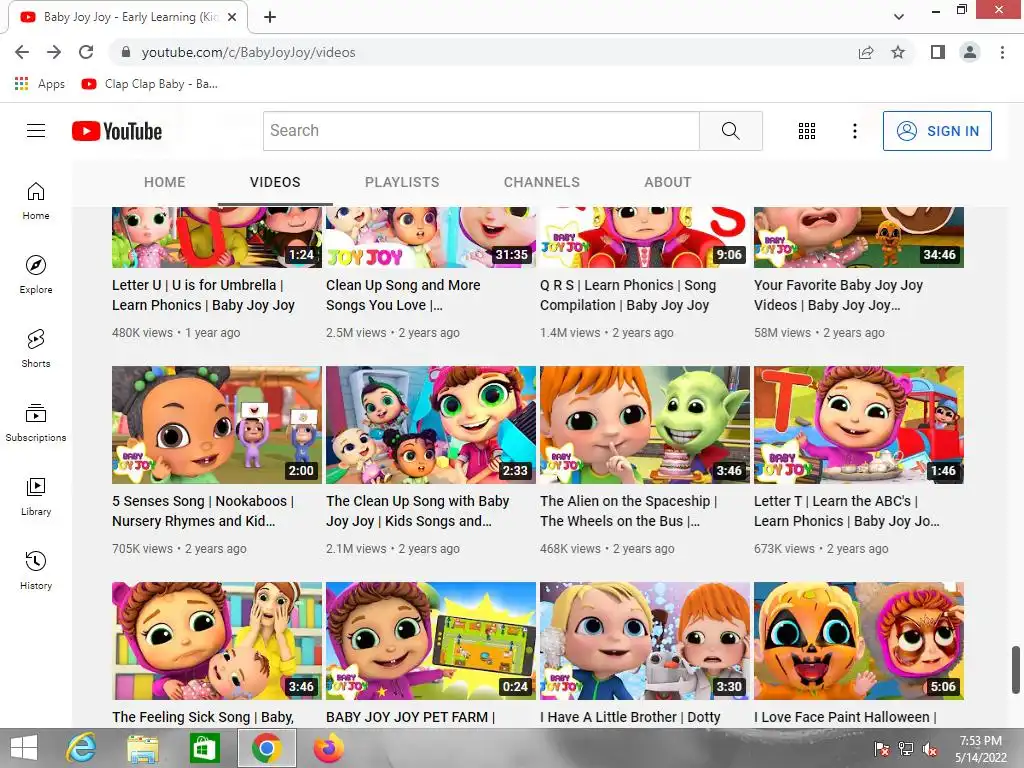Open Explore in the sidebar
Image resolution: width=1024 pixels, height=768 pixels.
(x=36, y=274)
